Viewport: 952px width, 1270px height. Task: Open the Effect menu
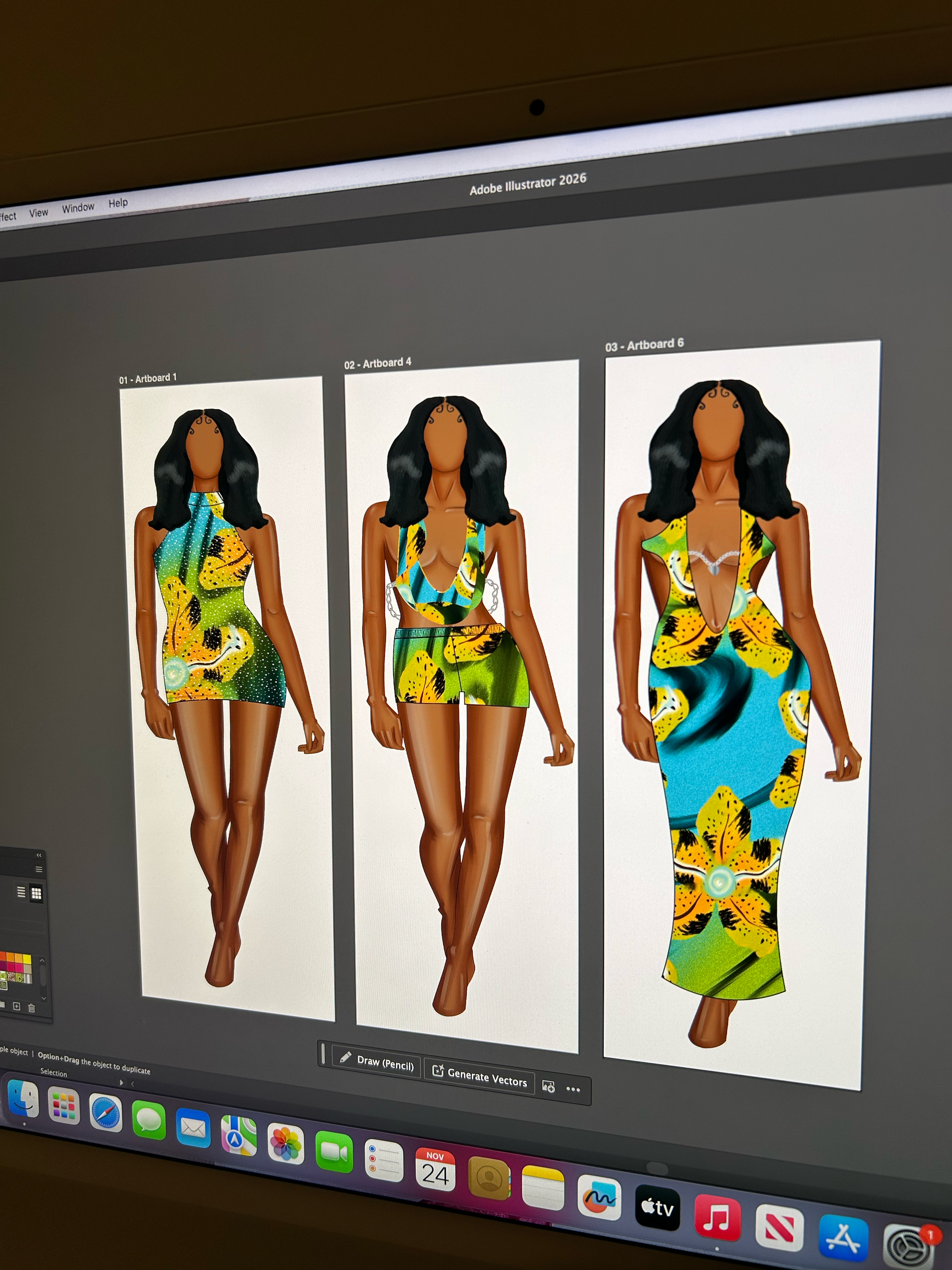[8, 216]
